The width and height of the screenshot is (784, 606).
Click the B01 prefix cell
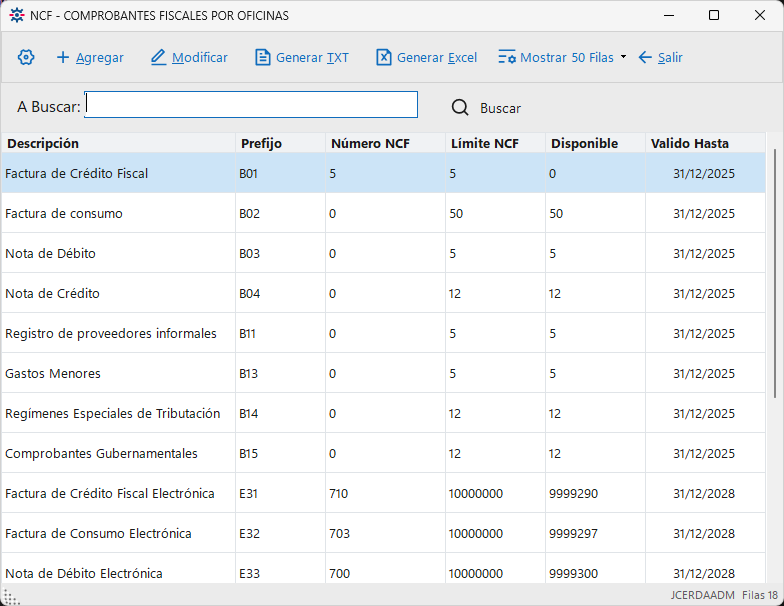coord(280,173)
